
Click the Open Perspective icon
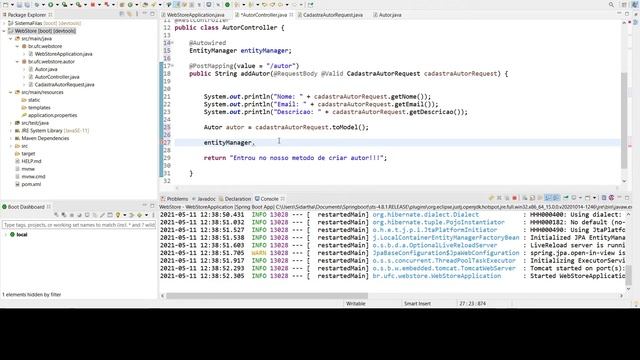point(624,4)
